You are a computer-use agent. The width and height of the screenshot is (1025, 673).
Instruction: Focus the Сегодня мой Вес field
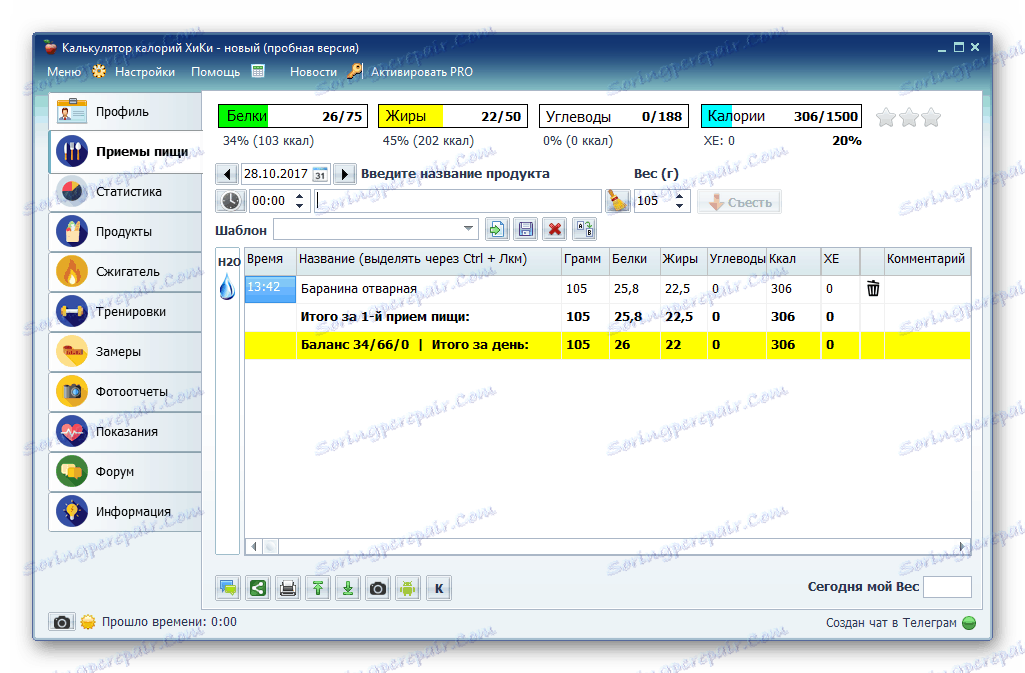click(947, 587)
